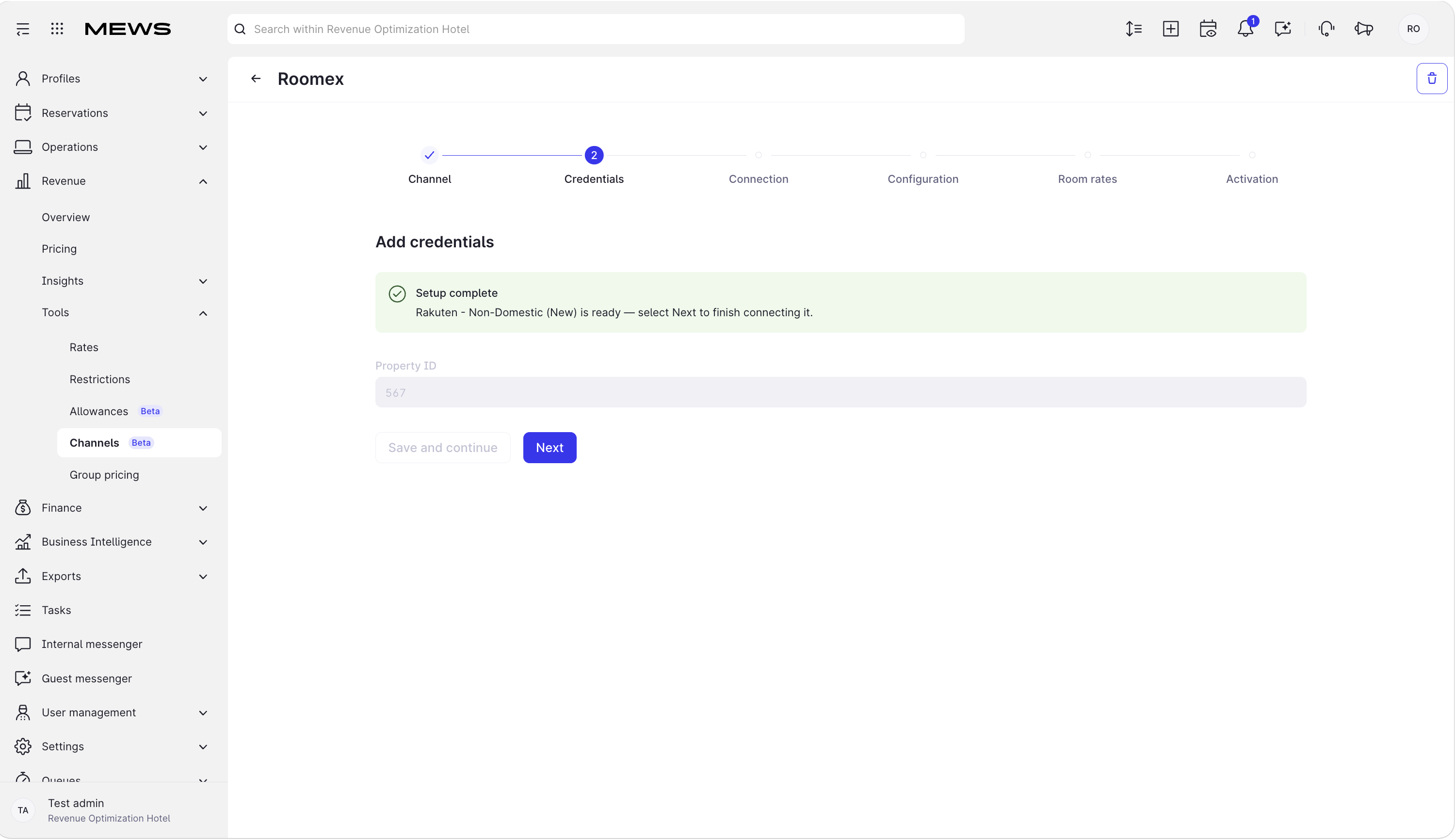Click the Internal messenger chat icon
The height and width of the screenshot is (840, 1455).
pyautogui.click(x=23, y=645)
